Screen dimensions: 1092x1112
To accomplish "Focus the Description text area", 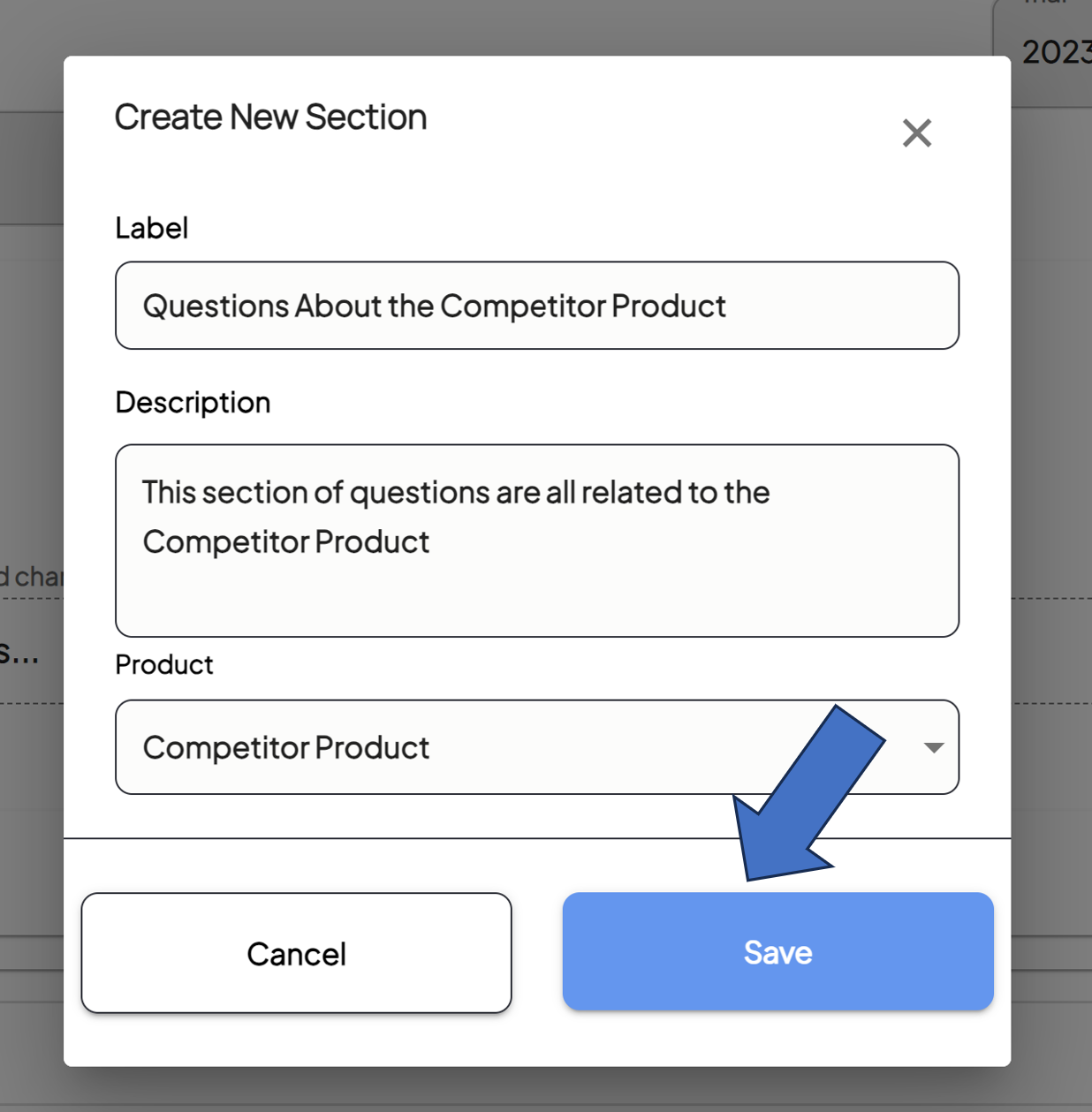I will [537, 541].
